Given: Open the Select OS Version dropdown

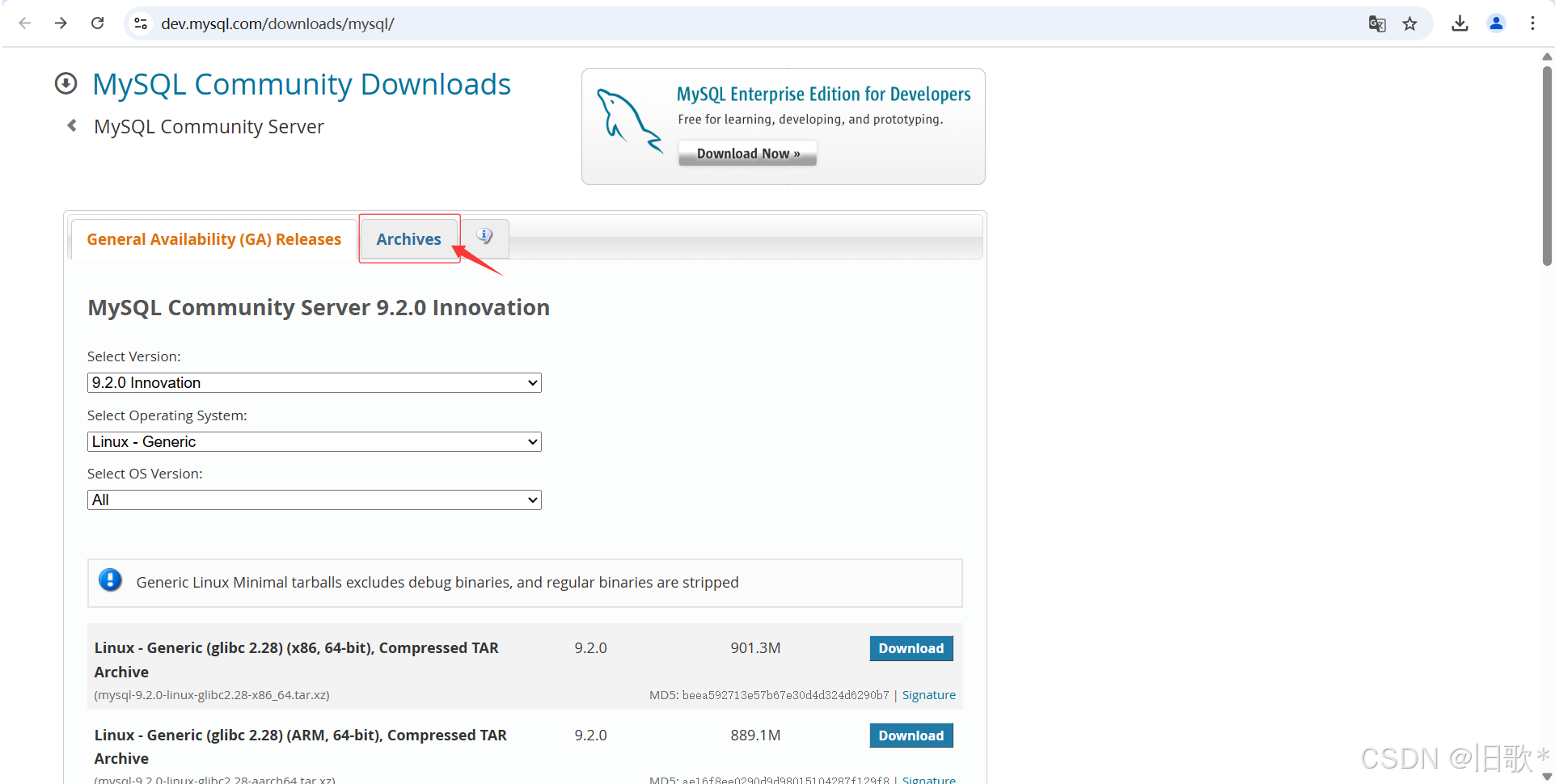Looking at the screenshot, I should [314, 500].
